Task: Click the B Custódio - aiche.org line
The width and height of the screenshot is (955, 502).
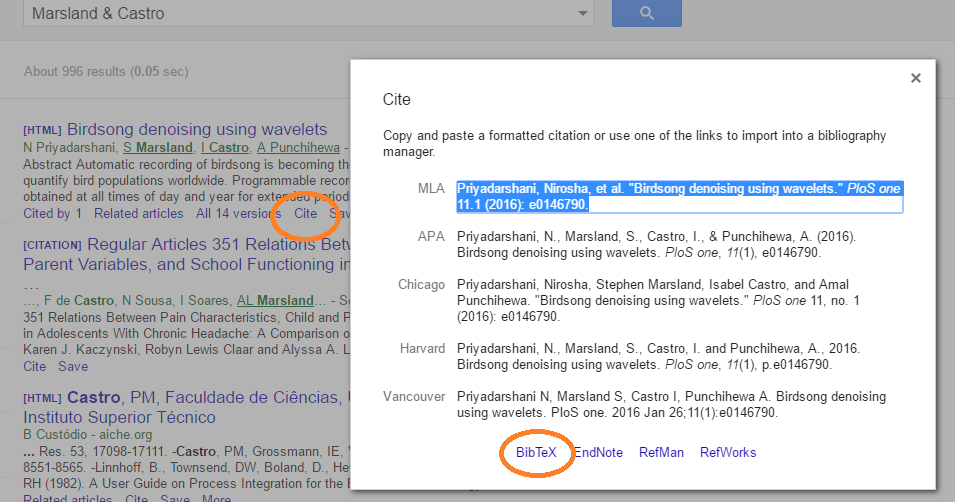Action: click(x=88, y=434)
